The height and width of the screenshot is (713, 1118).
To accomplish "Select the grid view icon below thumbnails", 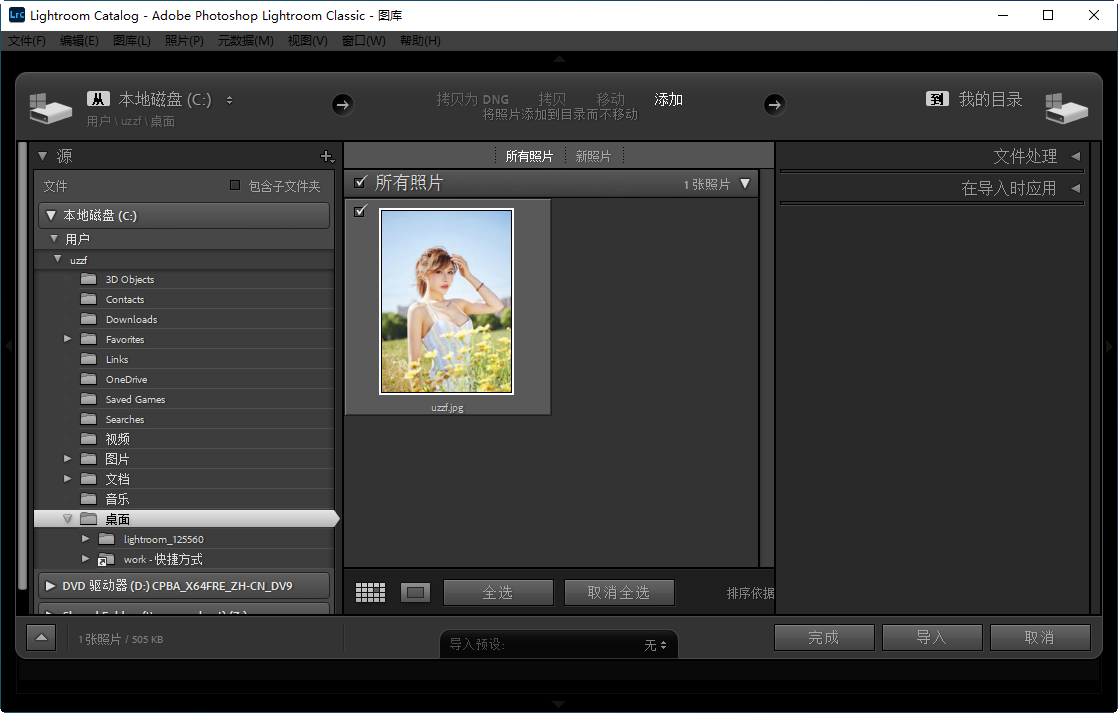I will click(x=370, y=592).
